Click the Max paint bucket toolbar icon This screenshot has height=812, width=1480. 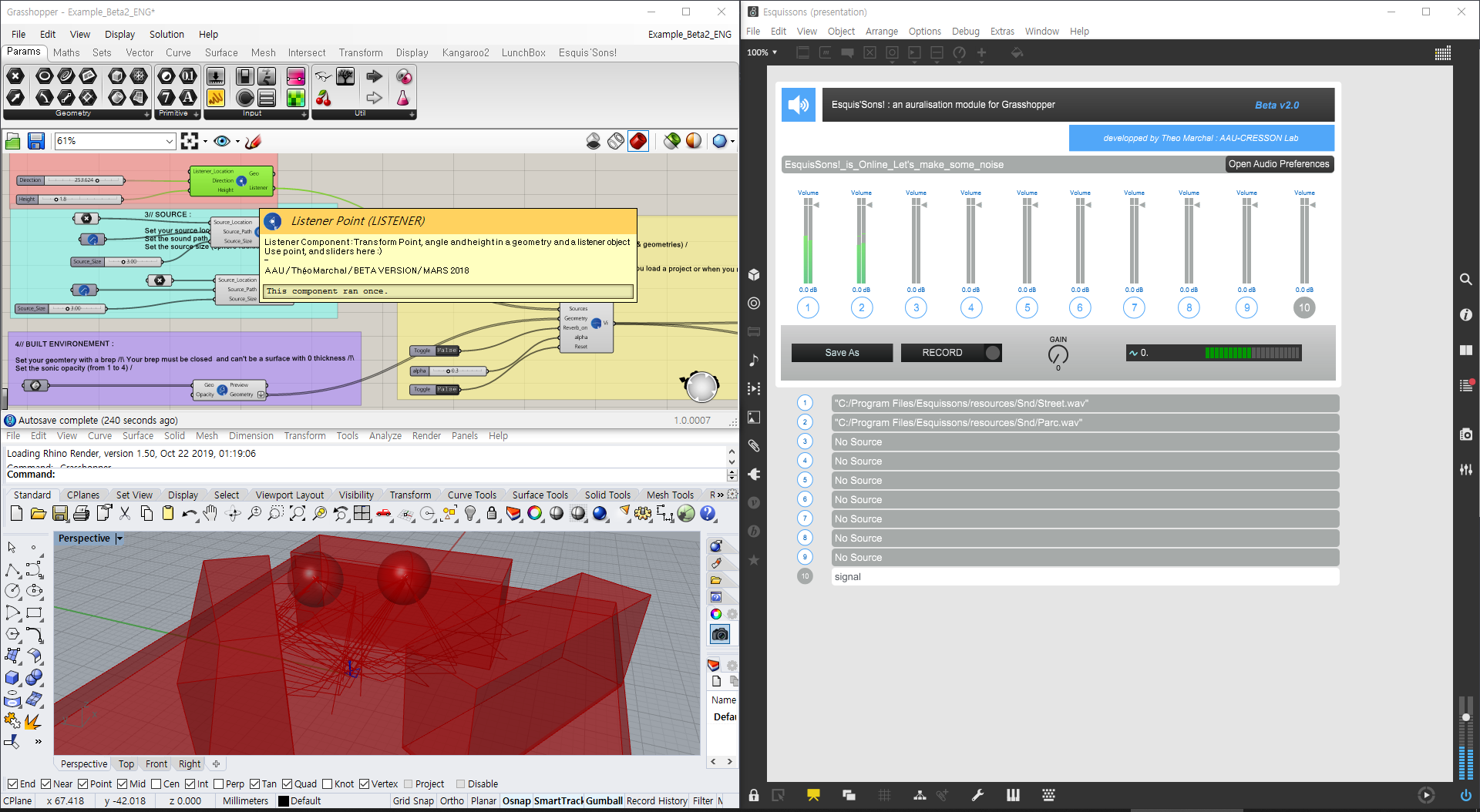(1017, 52)
